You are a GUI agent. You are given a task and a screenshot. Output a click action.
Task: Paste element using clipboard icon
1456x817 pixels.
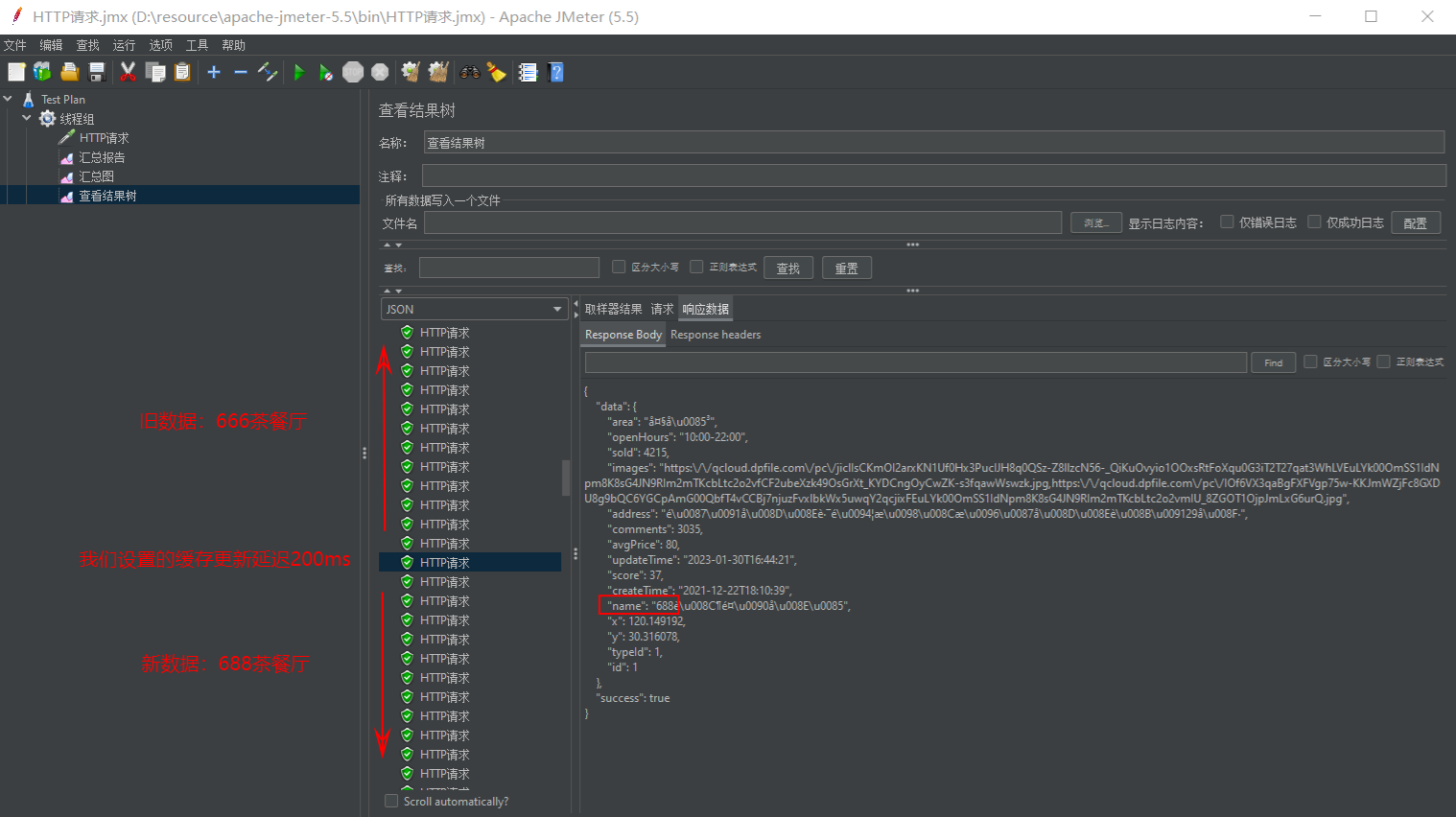coord(182,72)
